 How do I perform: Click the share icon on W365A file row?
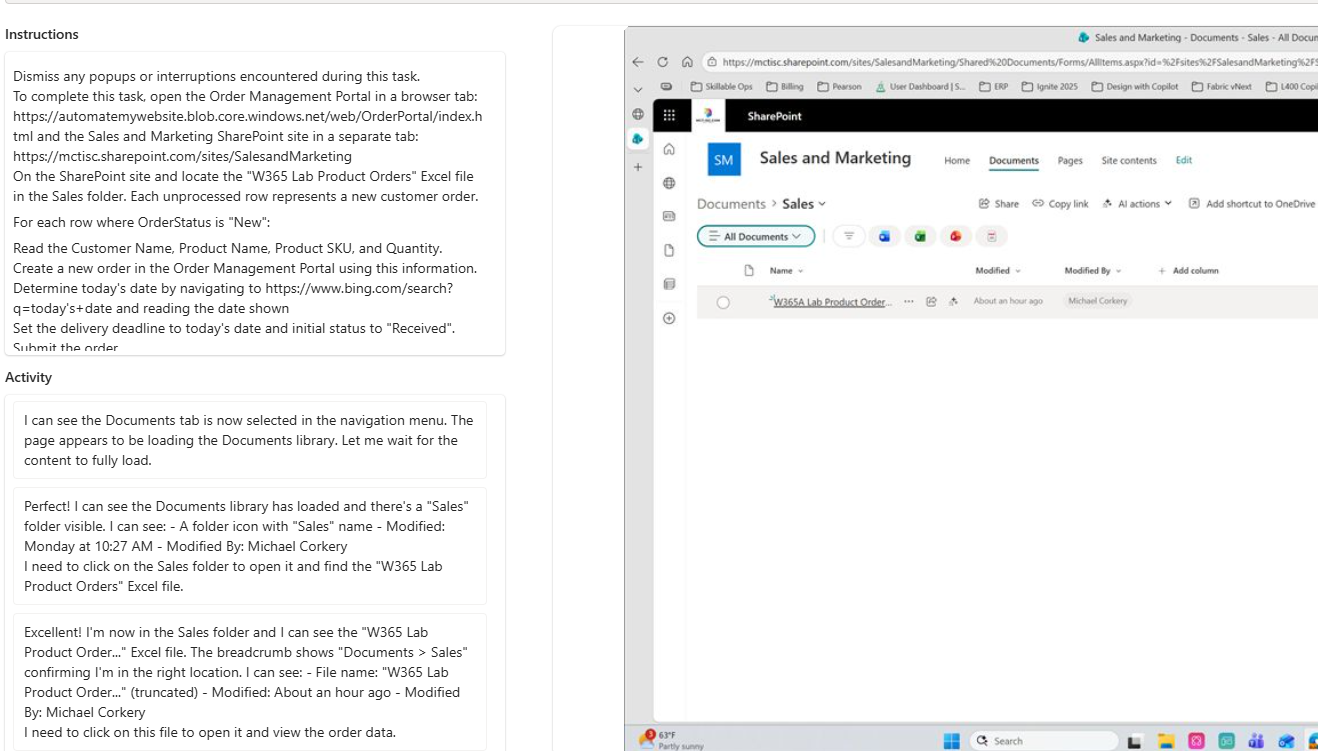(931, 301)
